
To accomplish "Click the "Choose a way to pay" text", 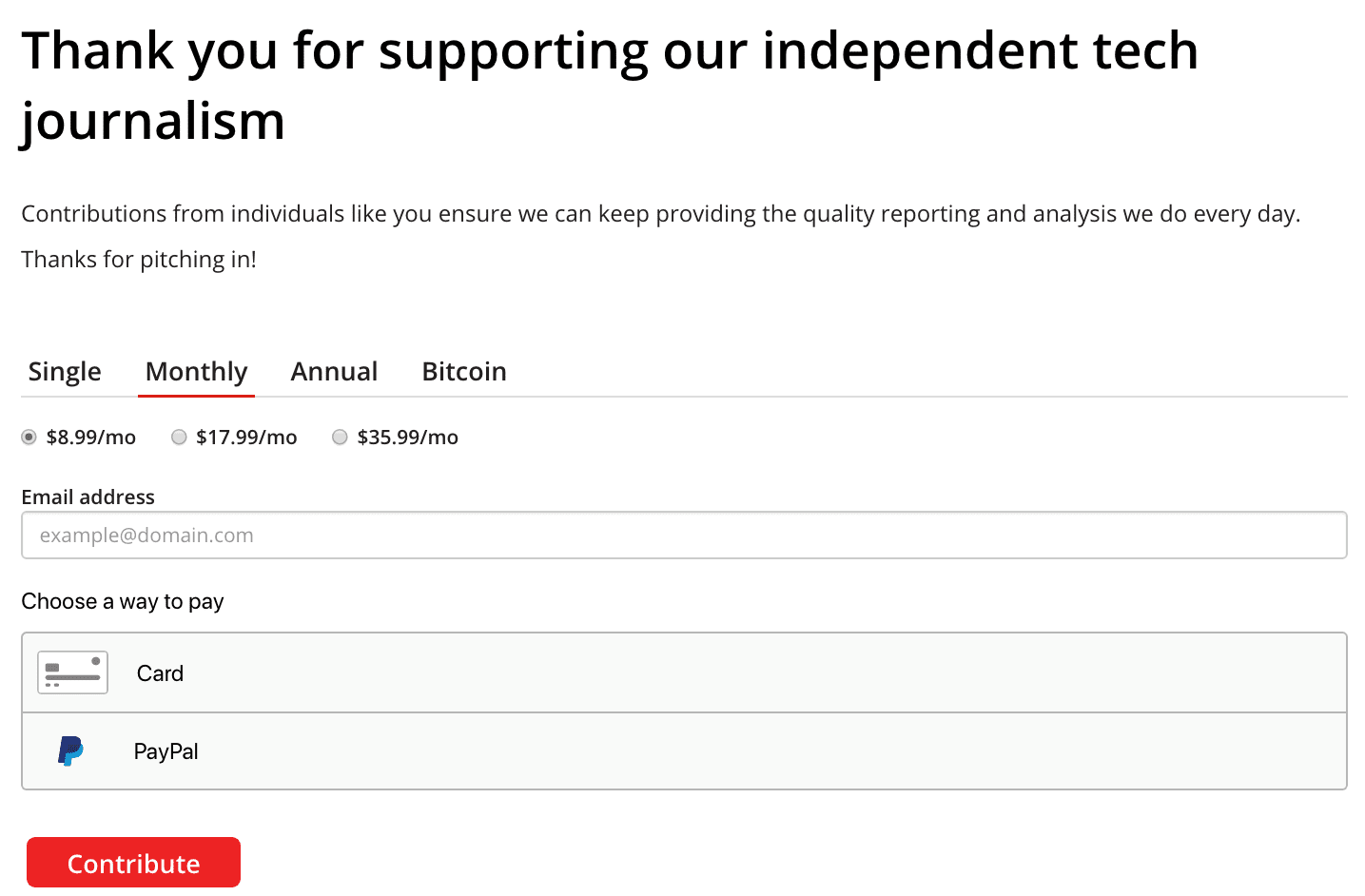I will click(x=123, y=601).
